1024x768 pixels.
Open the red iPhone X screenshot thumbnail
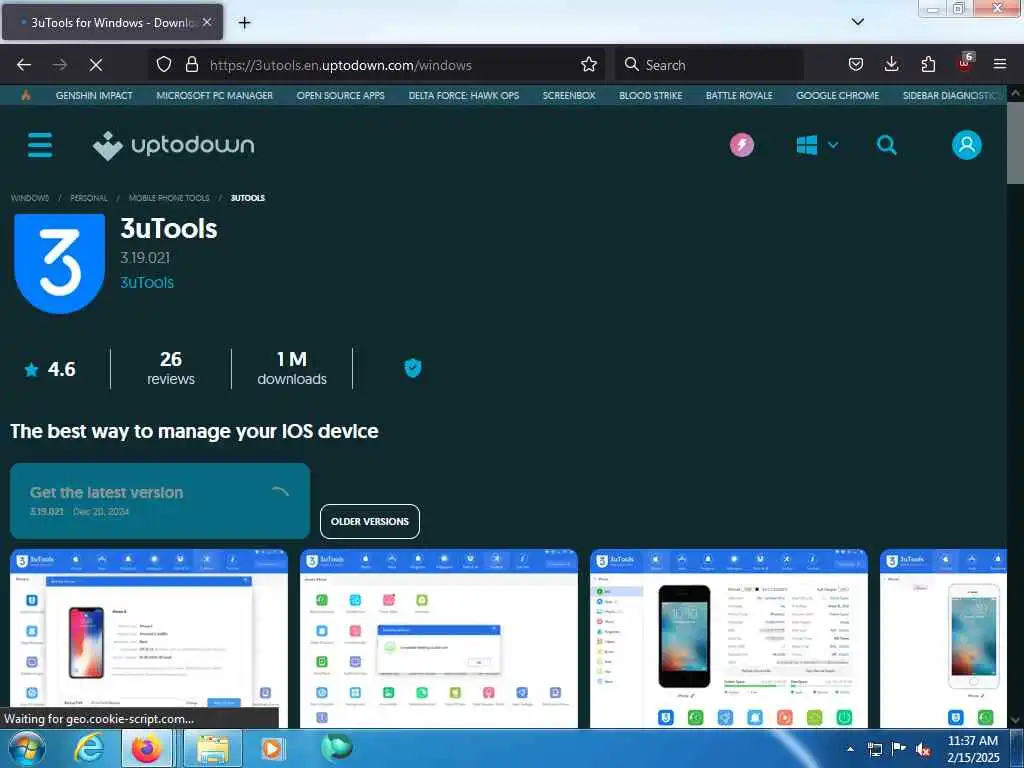click(149, 639)
